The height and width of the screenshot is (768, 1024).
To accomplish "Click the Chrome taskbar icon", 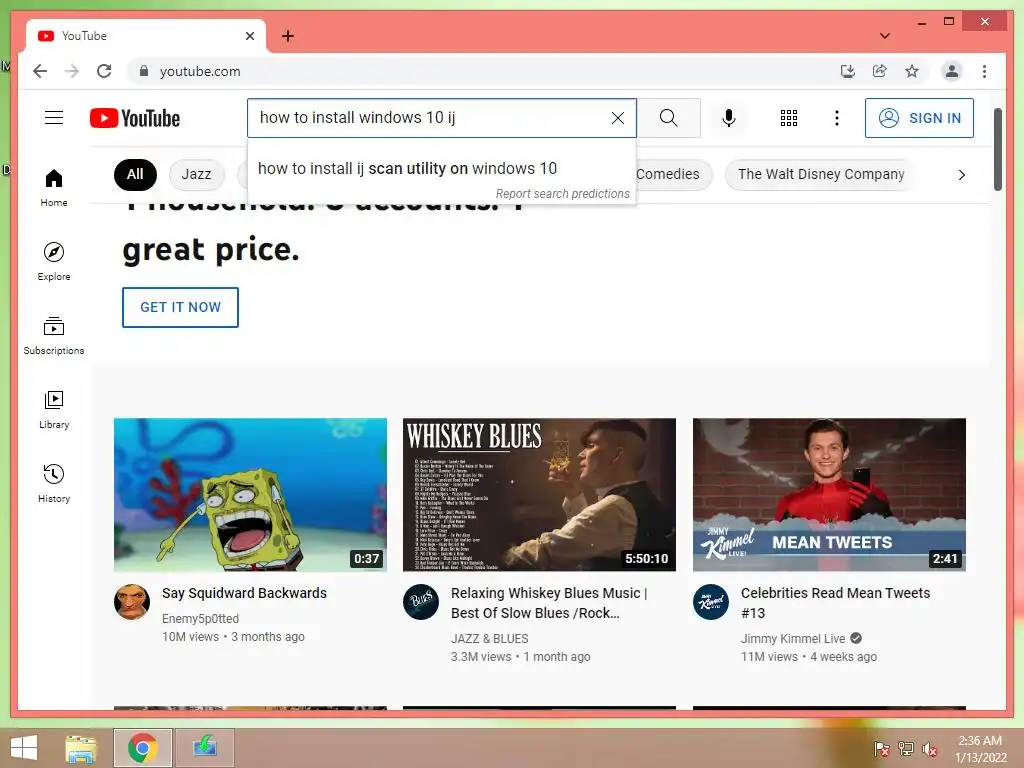I will coord(142,748).
